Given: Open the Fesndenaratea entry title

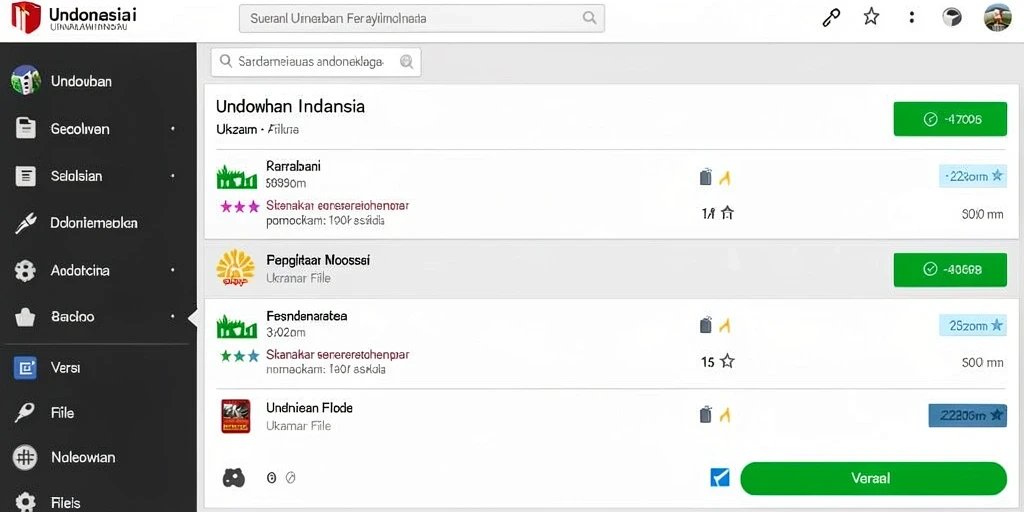Looking at the screenshot, I should tap(306, 316).
